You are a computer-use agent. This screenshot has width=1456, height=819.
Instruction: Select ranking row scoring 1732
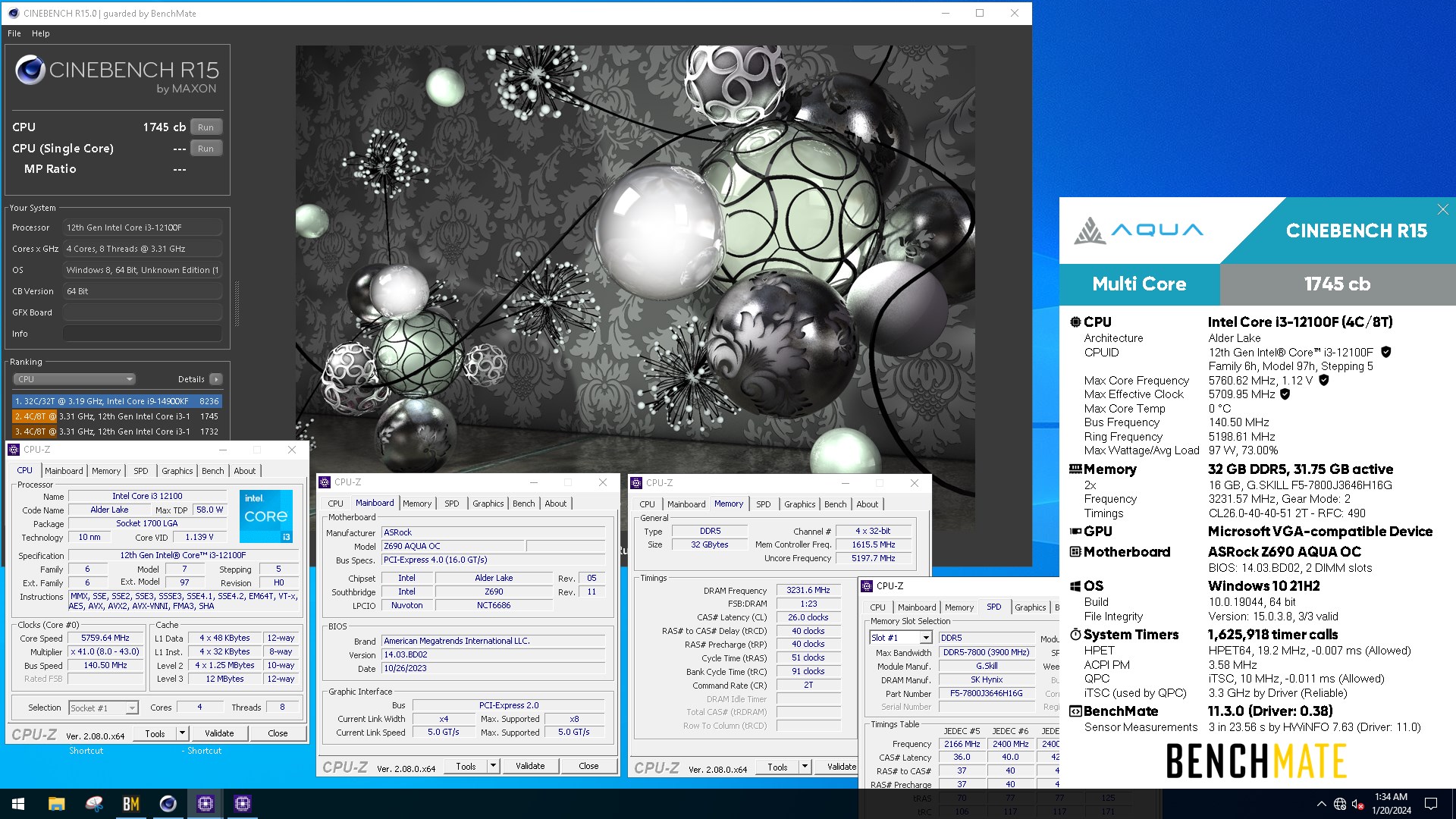click(117, 431)
